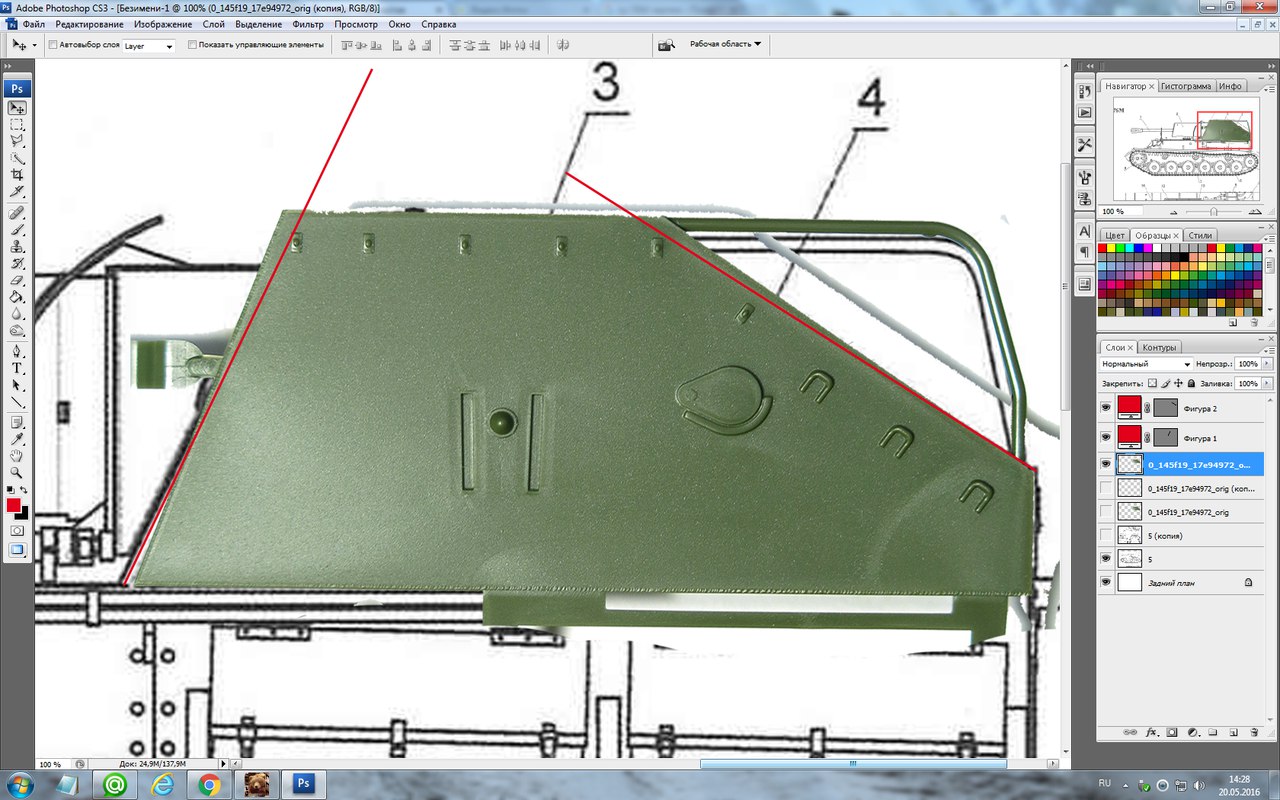Show the 5 (копия) layer

click(x=1105, y=536)
